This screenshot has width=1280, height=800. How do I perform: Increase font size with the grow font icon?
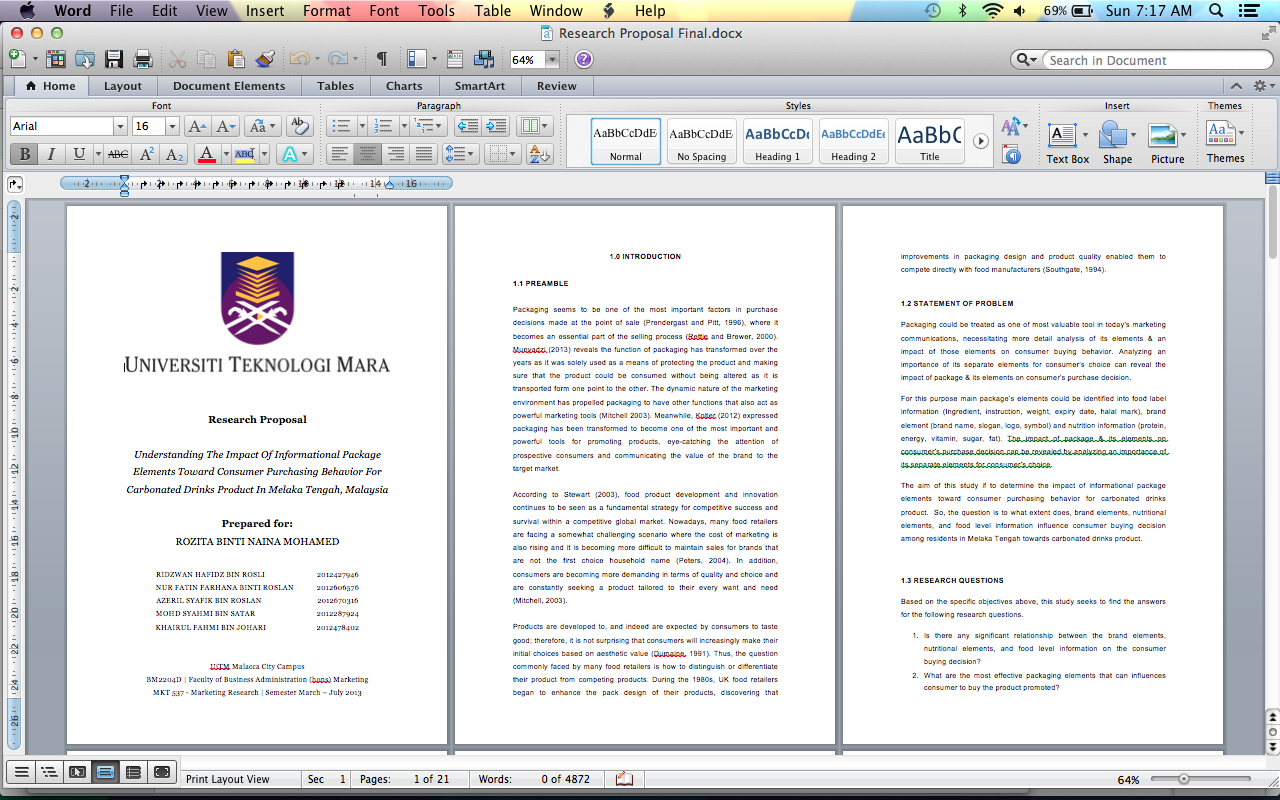point(197,126)
